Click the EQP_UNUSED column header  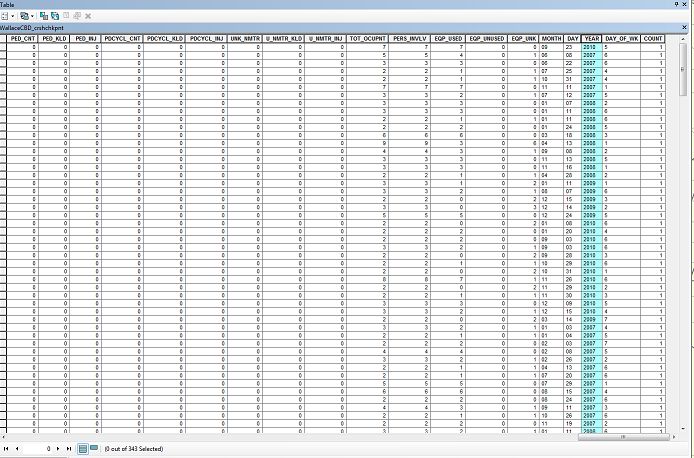(x=486, y=39)
